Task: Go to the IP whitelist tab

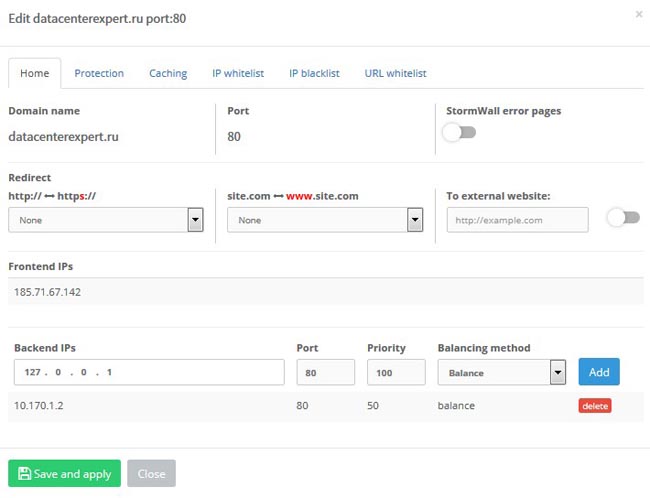Action: pyautogui.click(x=238, y=73)
